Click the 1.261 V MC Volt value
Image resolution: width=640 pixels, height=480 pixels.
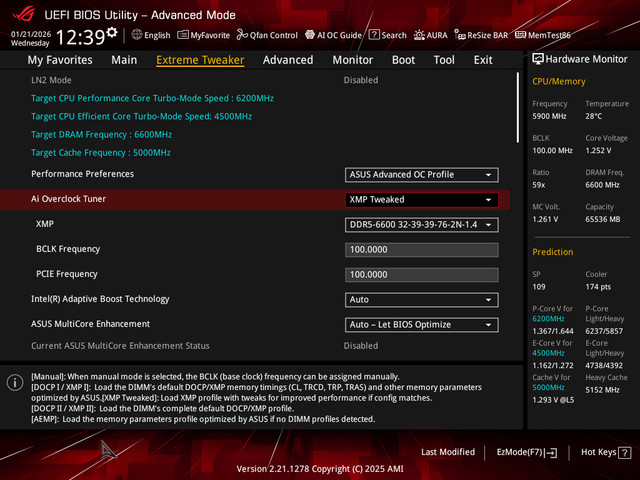coord(545,219)
